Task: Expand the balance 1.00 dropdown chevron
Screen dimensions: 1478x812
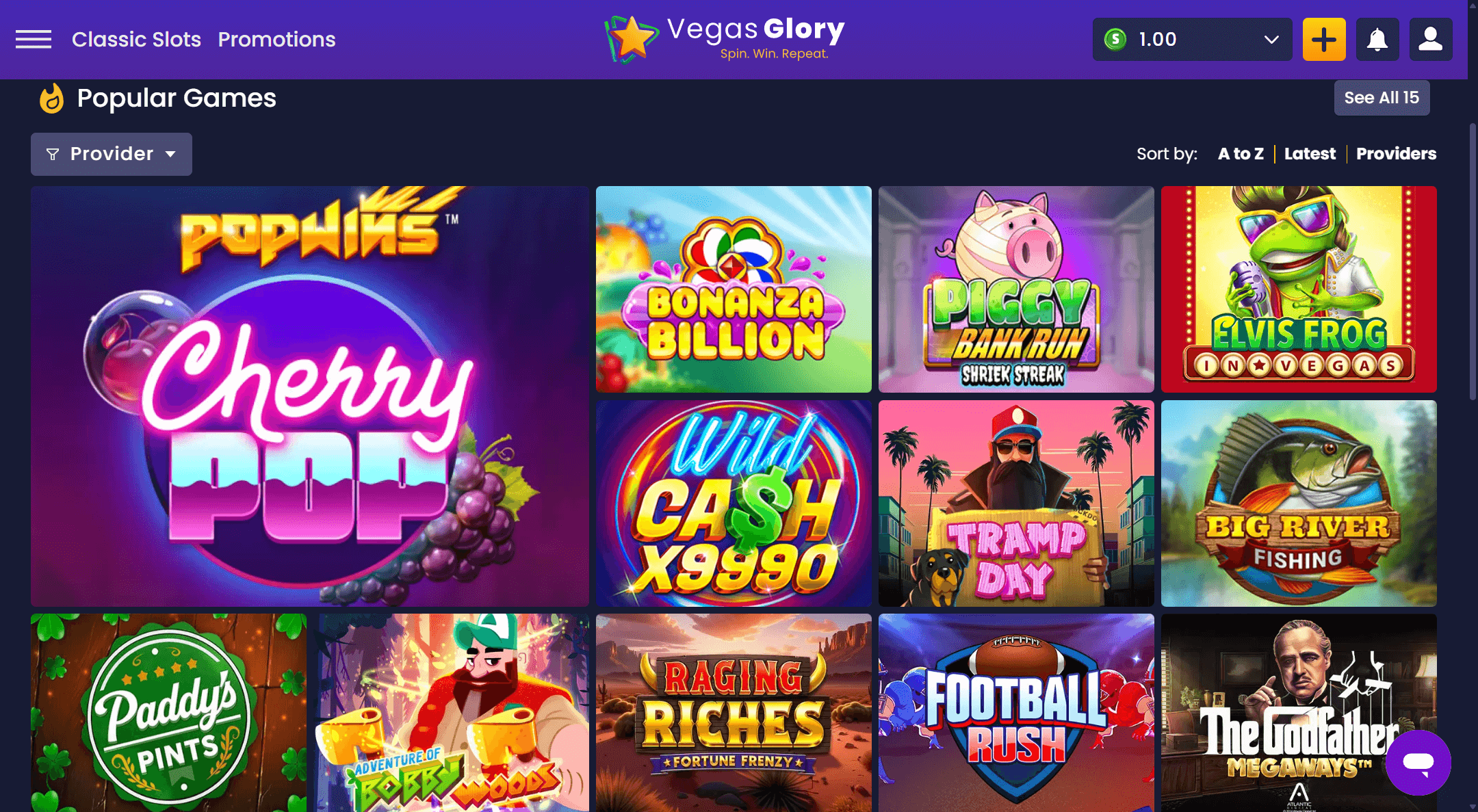Action: click(1271, 40)
